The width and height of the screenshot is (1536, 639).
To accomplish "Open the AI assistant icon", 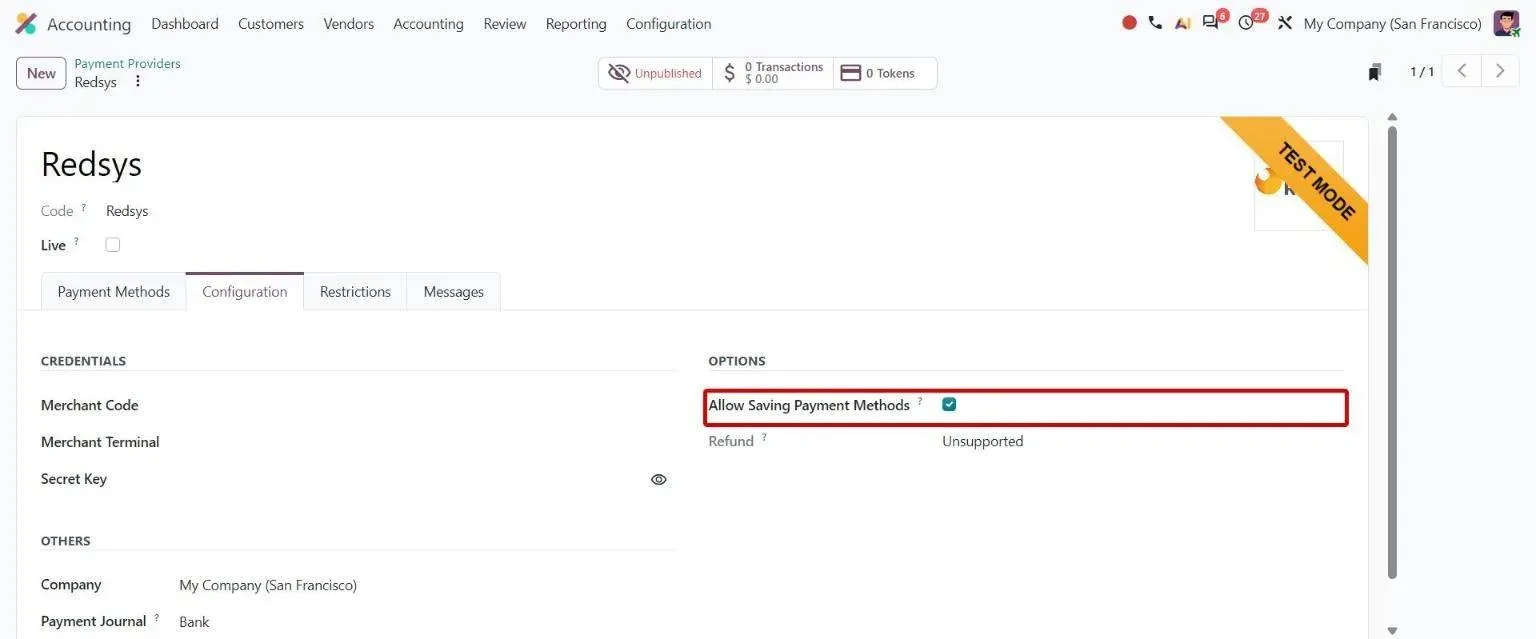I will [x=1182, y=23].
